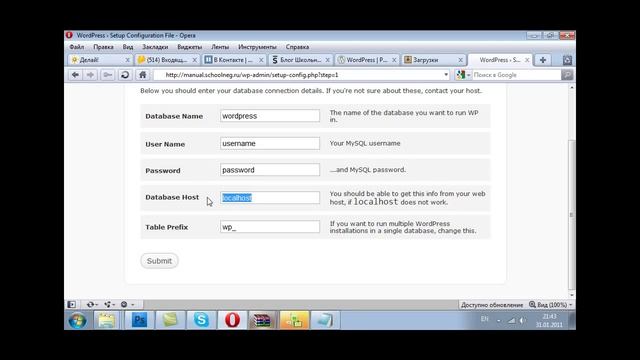Switch to the Блог Школьн... tab

point(300,60)
